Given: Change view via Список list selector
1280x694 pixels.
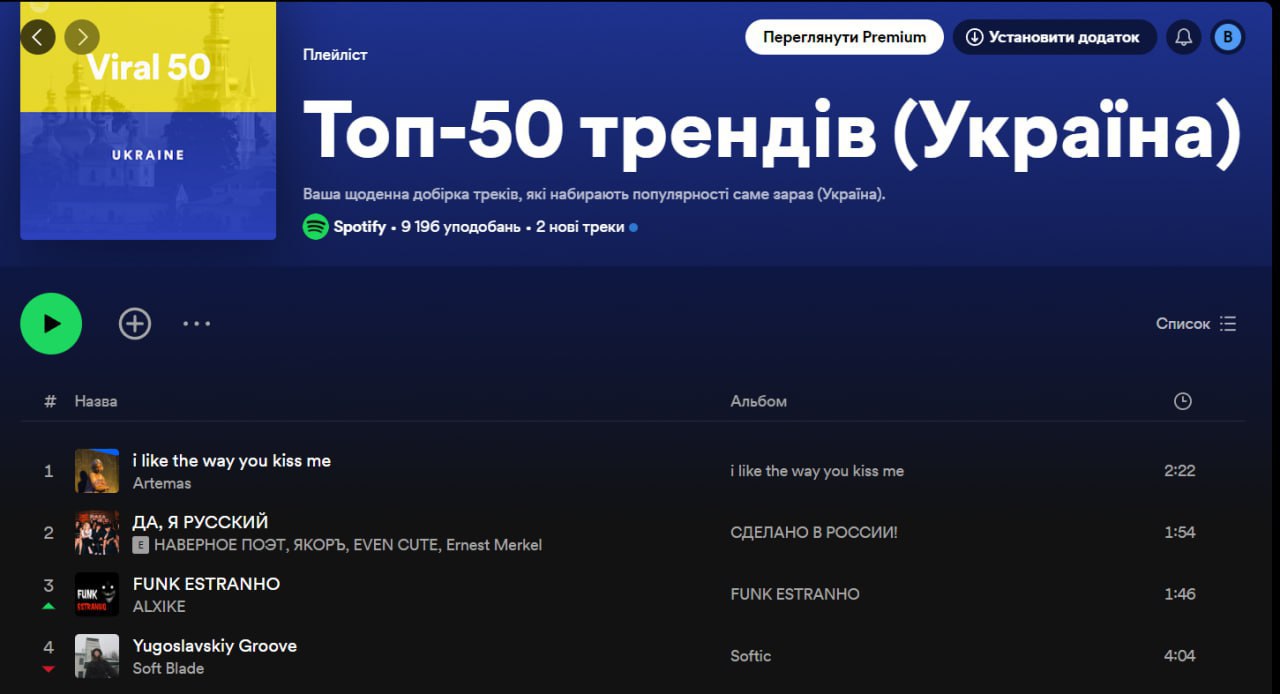Looking at the screenshot, I should tap(1196, 323).
